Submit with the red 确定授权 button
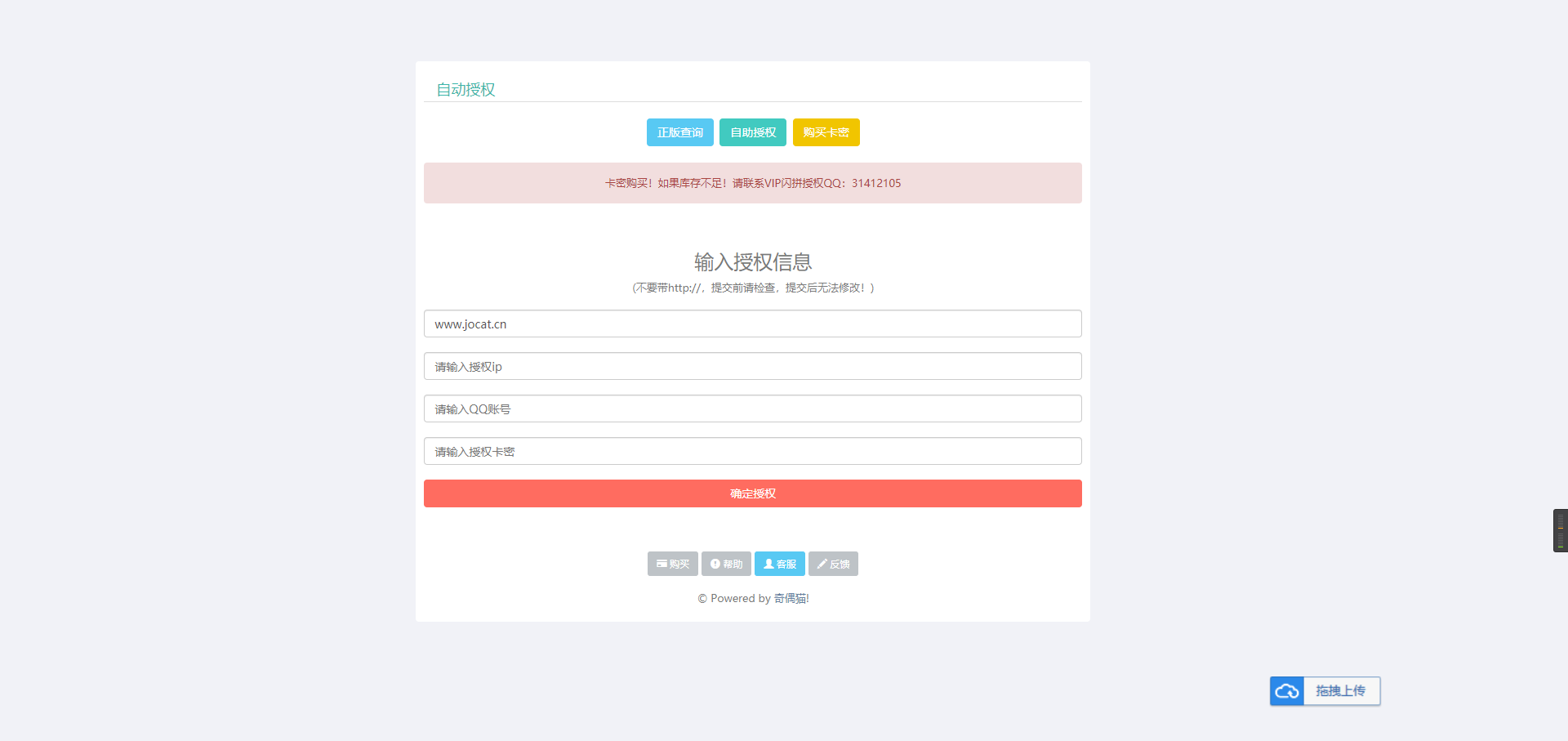The width and height of the screenshot is (1568, 741). point(752,493)
